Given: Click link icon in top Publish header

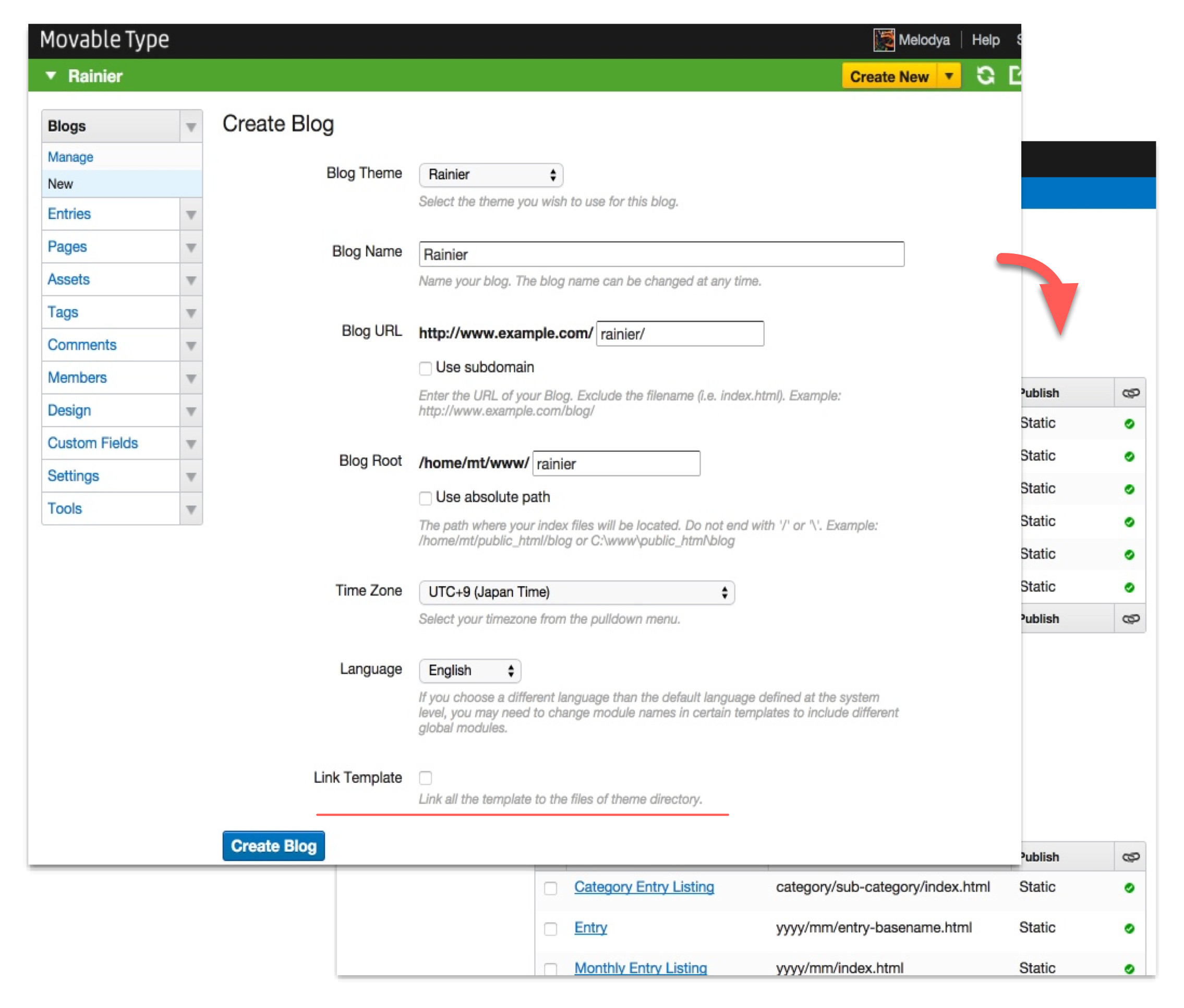Looking at the screenshot, I should (x=1130, y=393).
